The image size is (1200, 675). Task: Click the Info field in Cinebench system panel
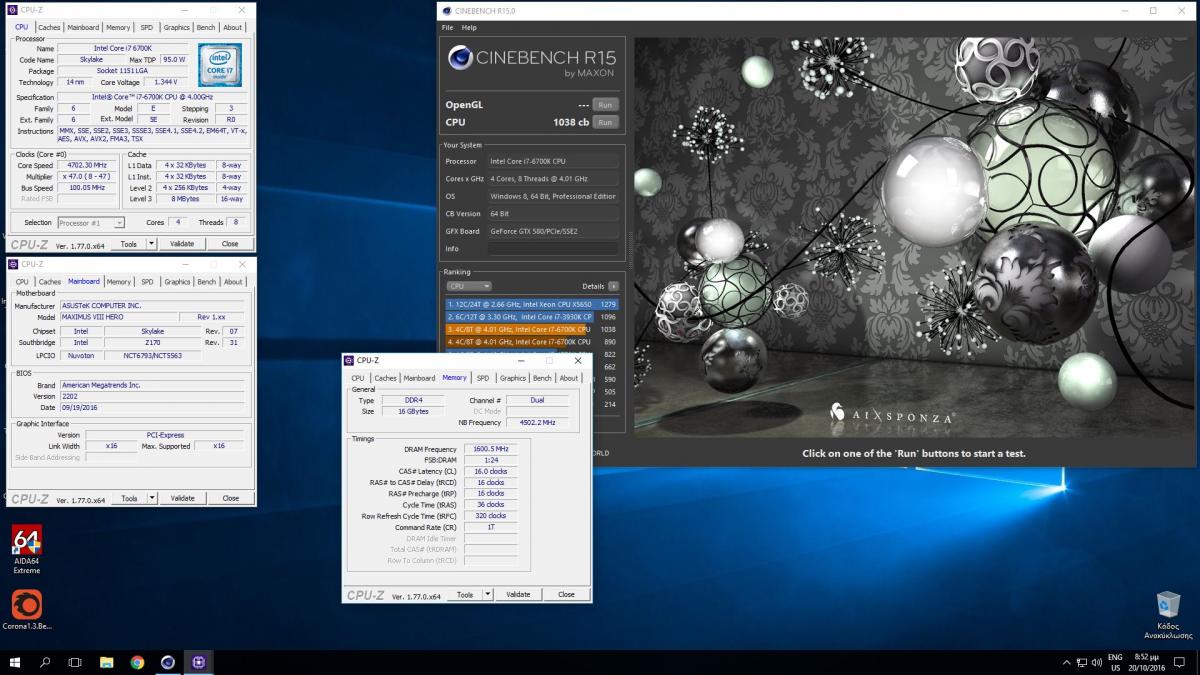tap(553, 249)
